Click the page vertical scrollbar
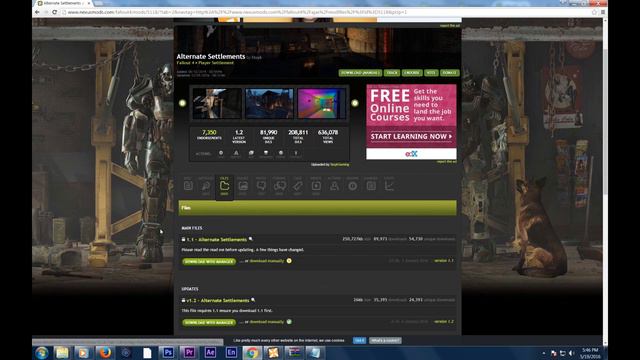This screenshot has width=640, height=360. click(x=605, y=122)
